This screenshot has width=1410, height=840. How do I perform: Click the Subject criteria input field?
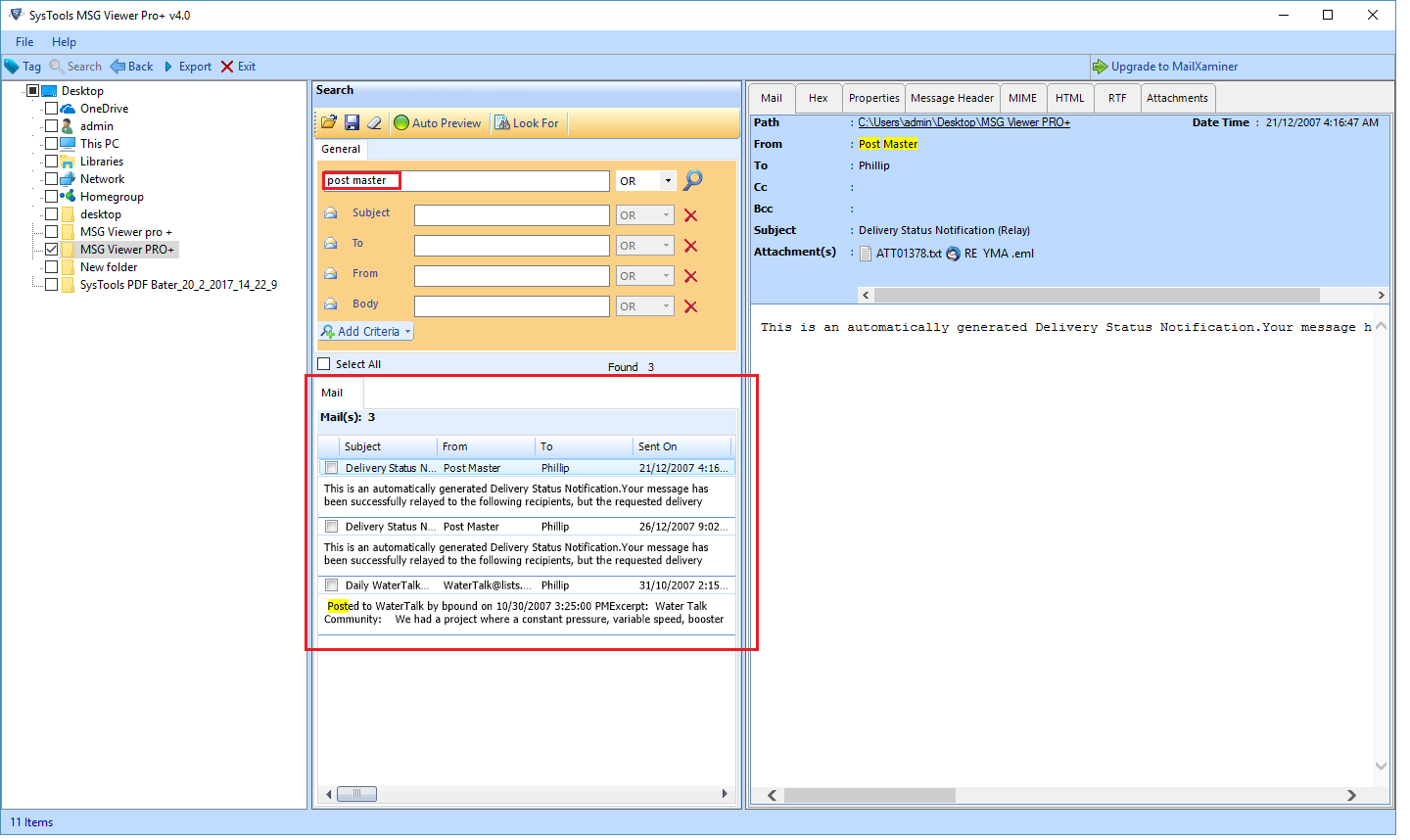pos(512,215)
